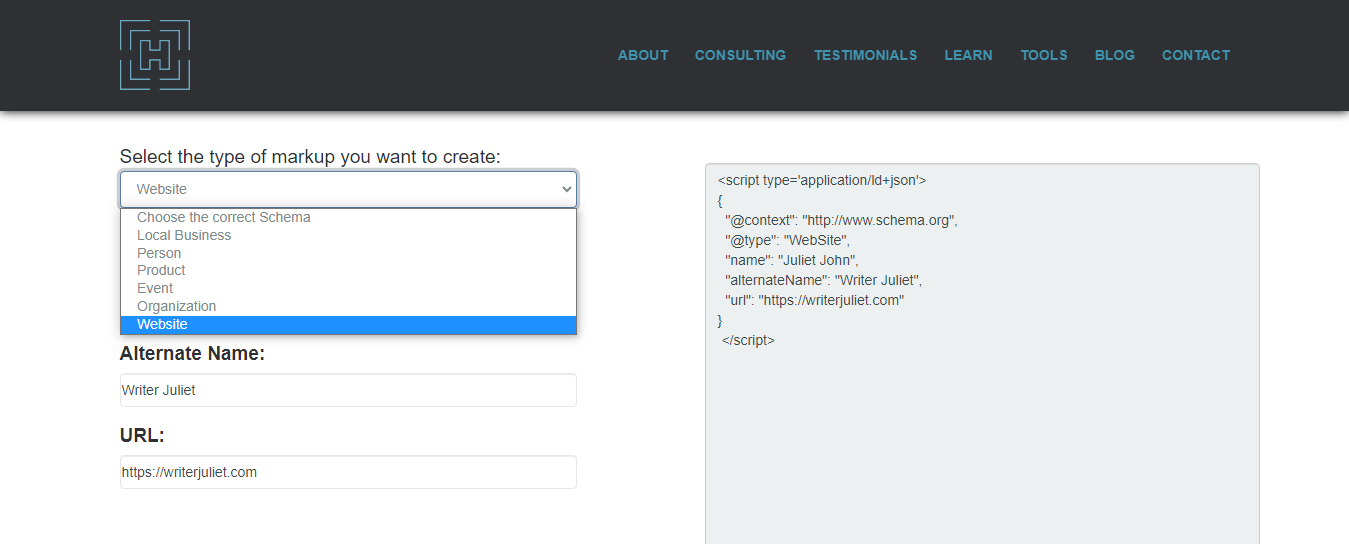Screen dimensions: 1349x544
Task: Open the Tools menu item
Action: [x=1044, y=55]
